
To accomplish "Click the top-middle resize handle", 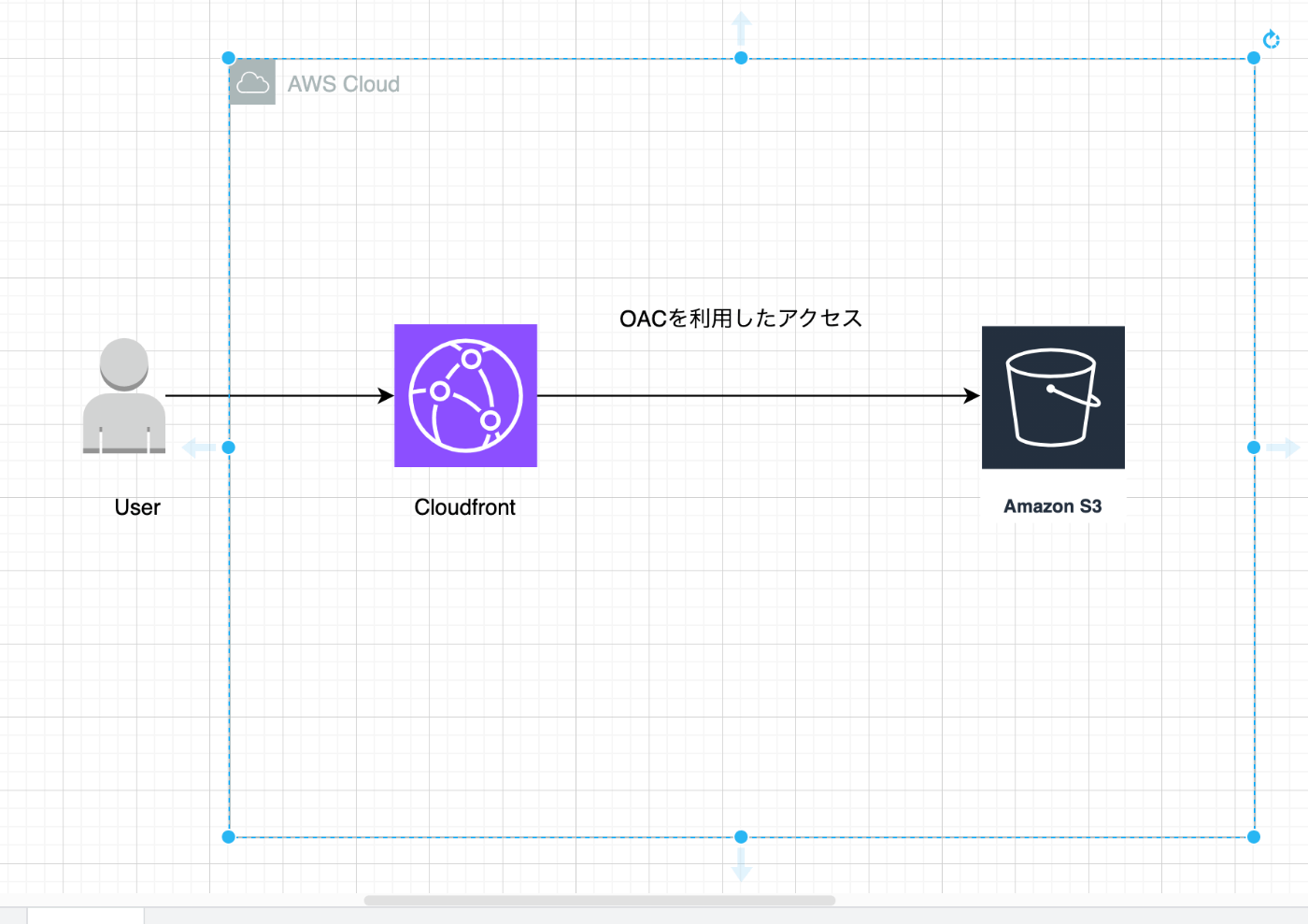I will (741, 58).
